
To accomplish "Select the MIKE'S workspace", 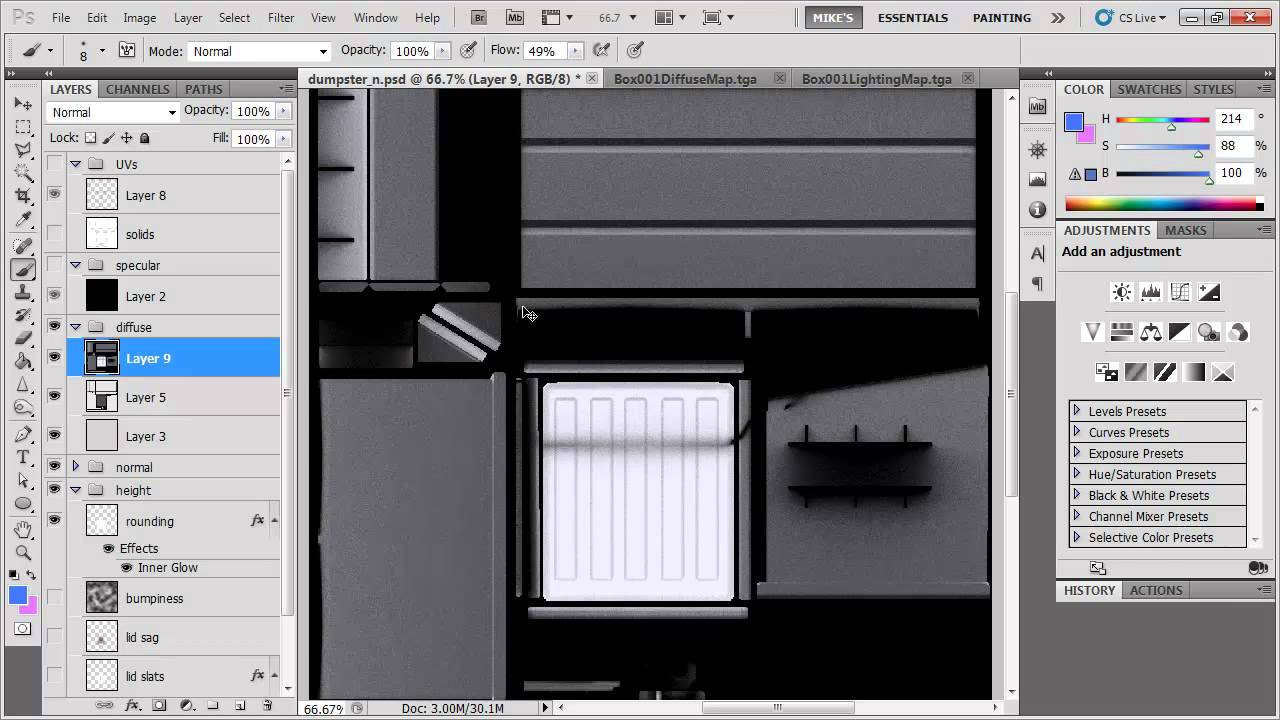I will 833,18.
